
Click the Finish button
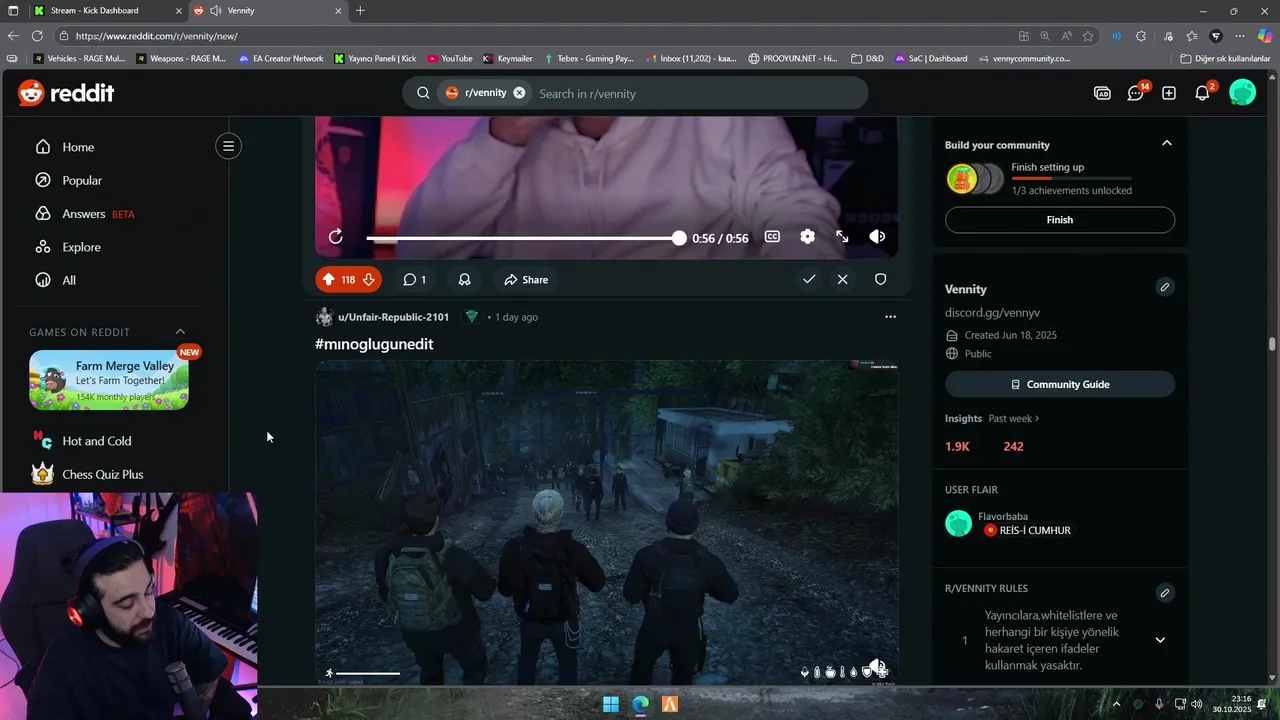pos(1060,220)
